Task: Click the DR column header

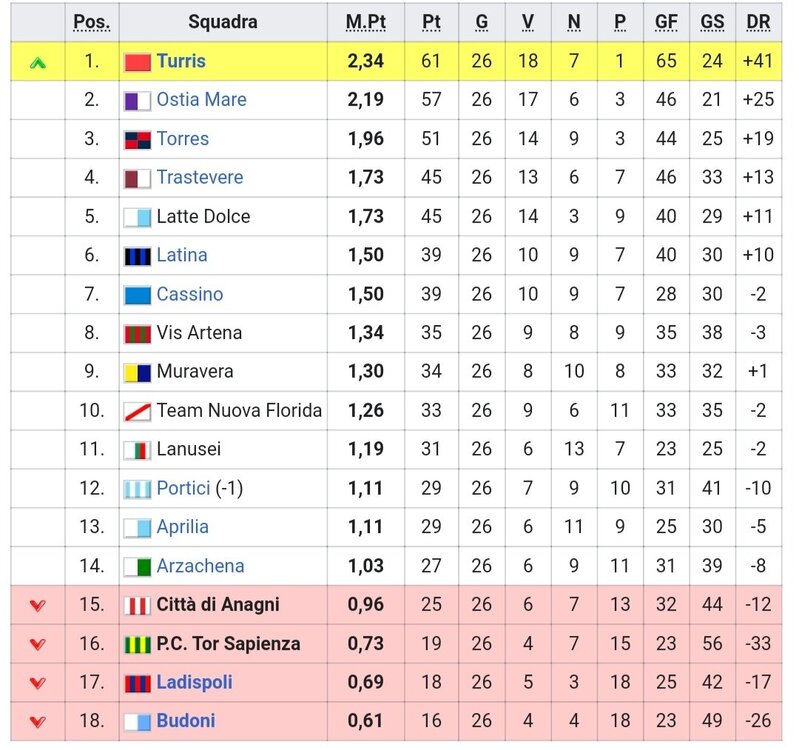Action: (758, 22)
